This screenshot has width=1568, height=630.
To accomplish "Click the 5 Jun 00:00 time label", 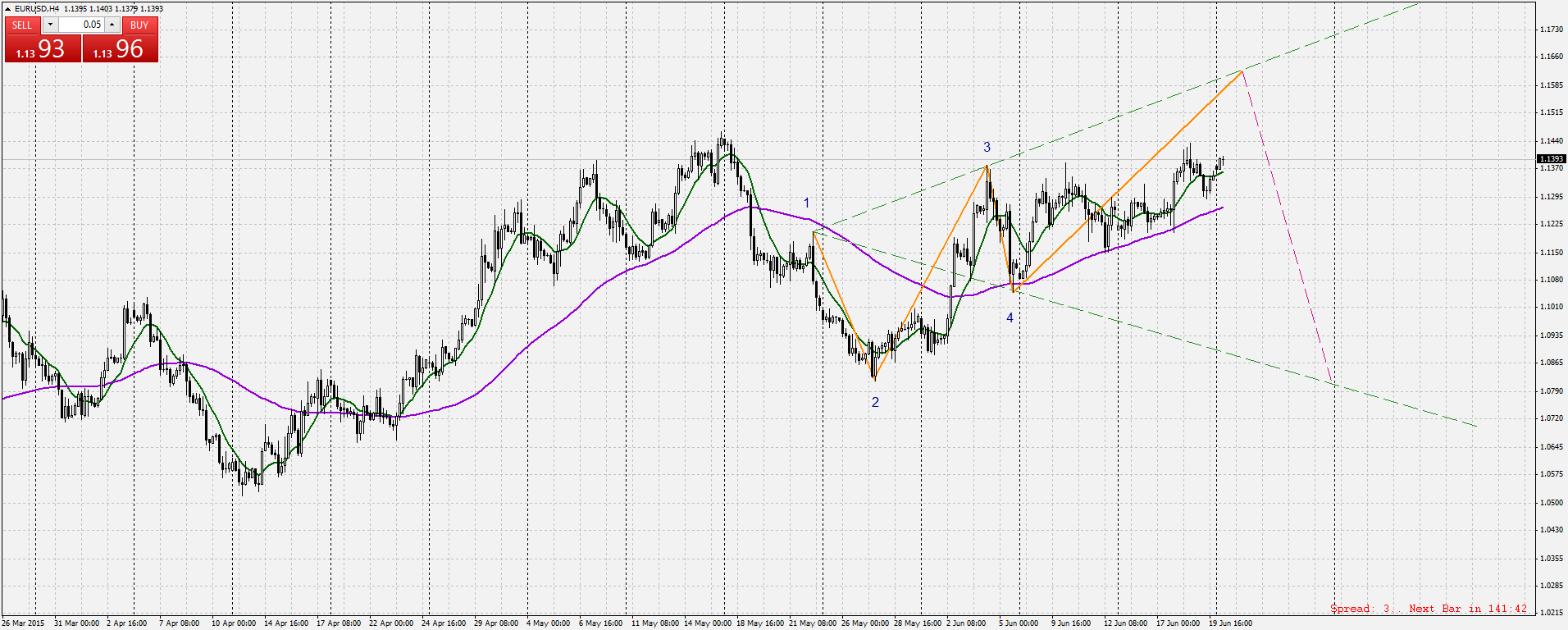I will (x=1019, y=623).
